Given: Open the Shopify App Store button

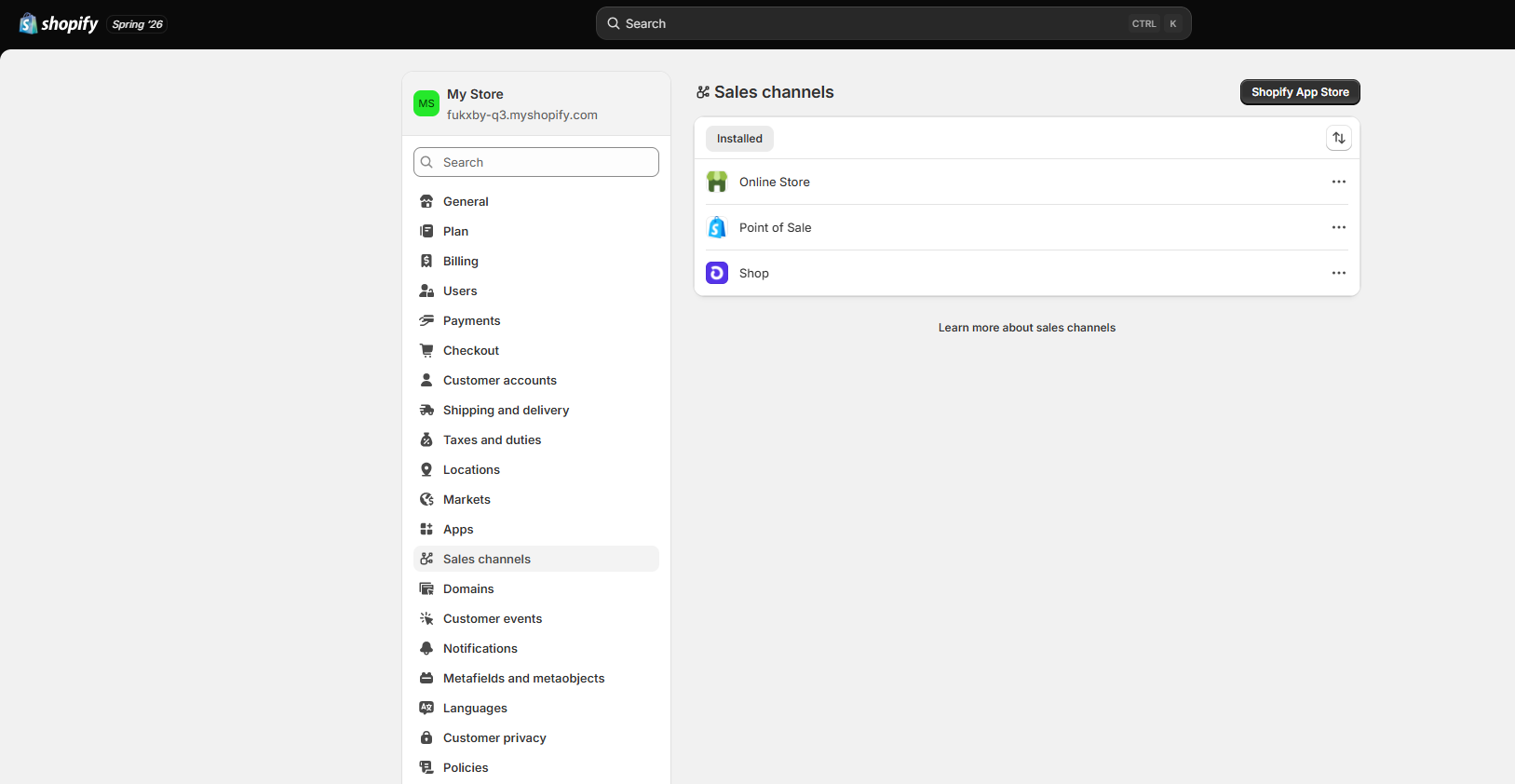Looking at the screenshot, I should point(1300,92).
